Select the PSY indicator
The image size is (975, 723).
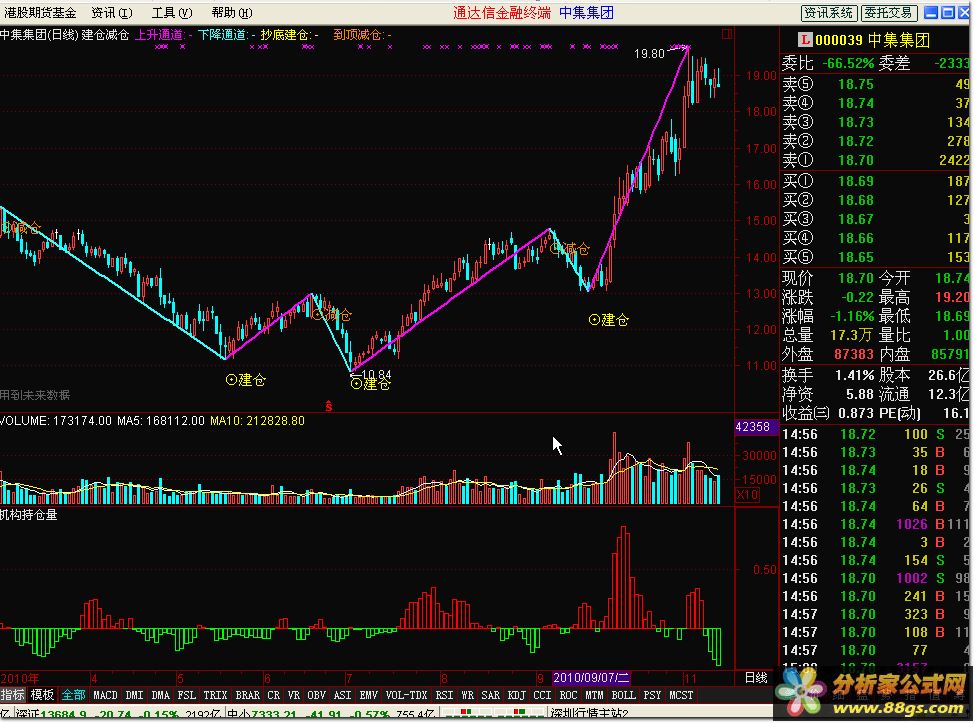(652, 695)
